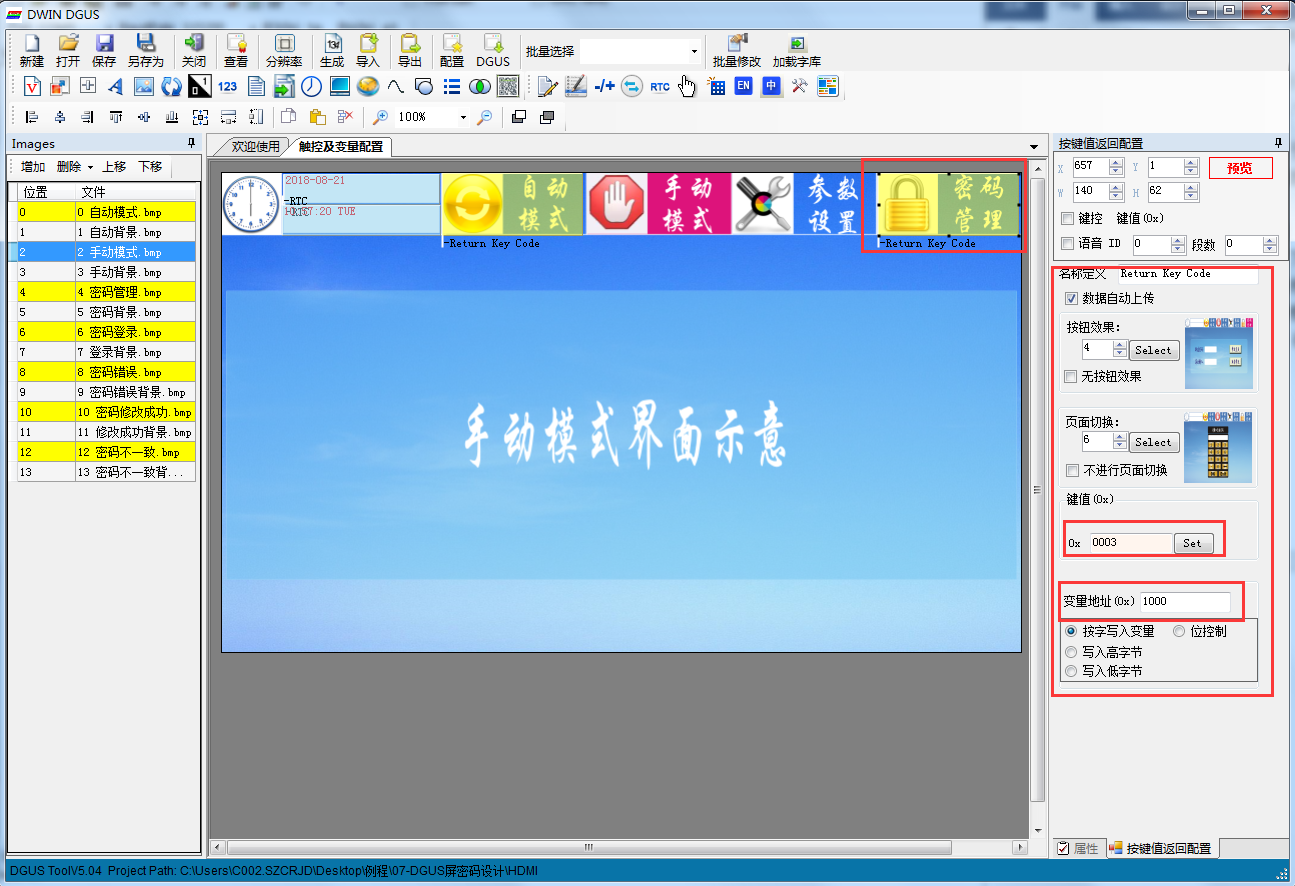Click Select button under 页面切换
The height and width of the screenshot is (886, 1295).
click(x=1154, y=442)
